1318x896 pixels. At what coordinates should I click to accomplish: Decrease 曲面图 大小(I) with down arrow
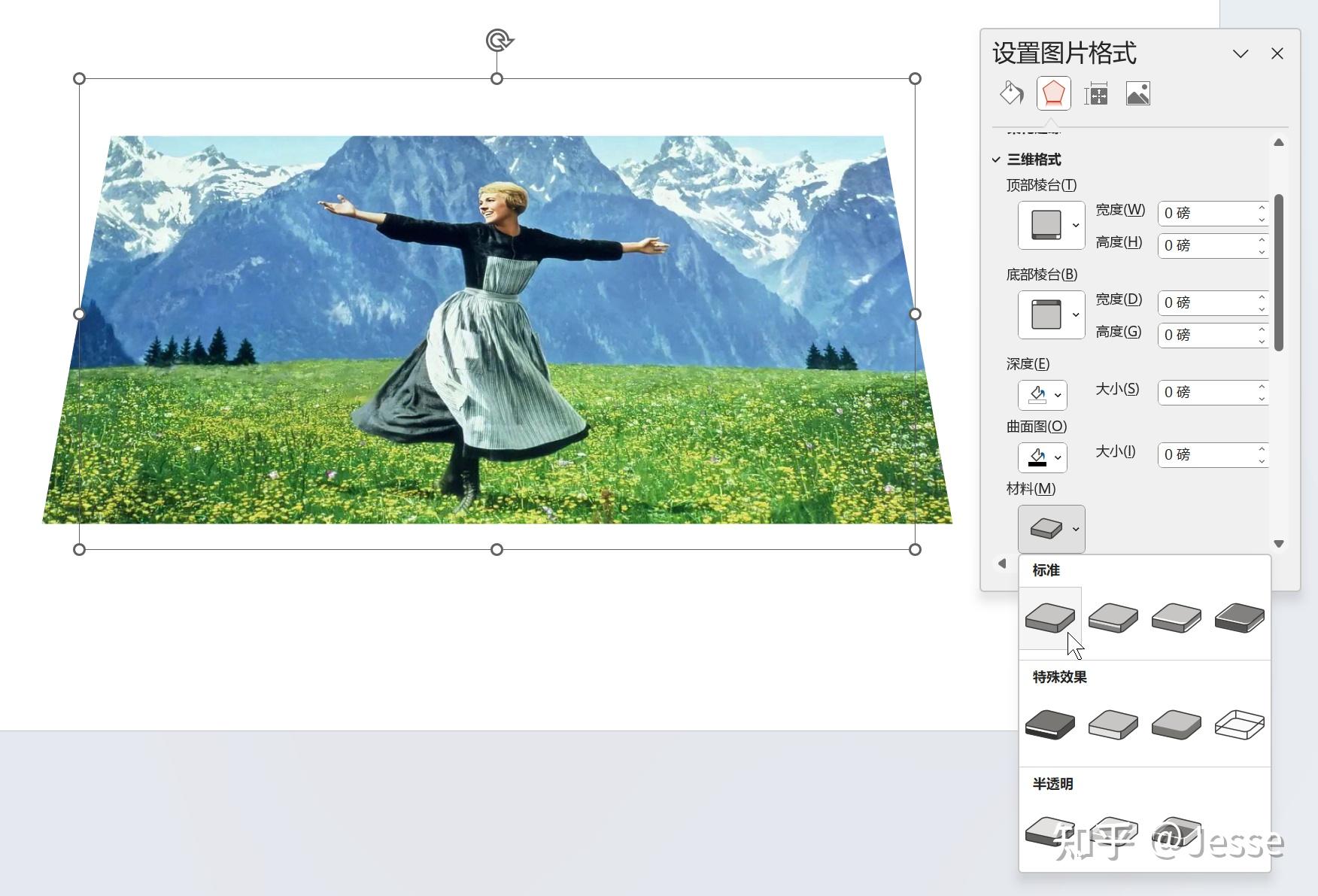click(x=1262, y=461)
